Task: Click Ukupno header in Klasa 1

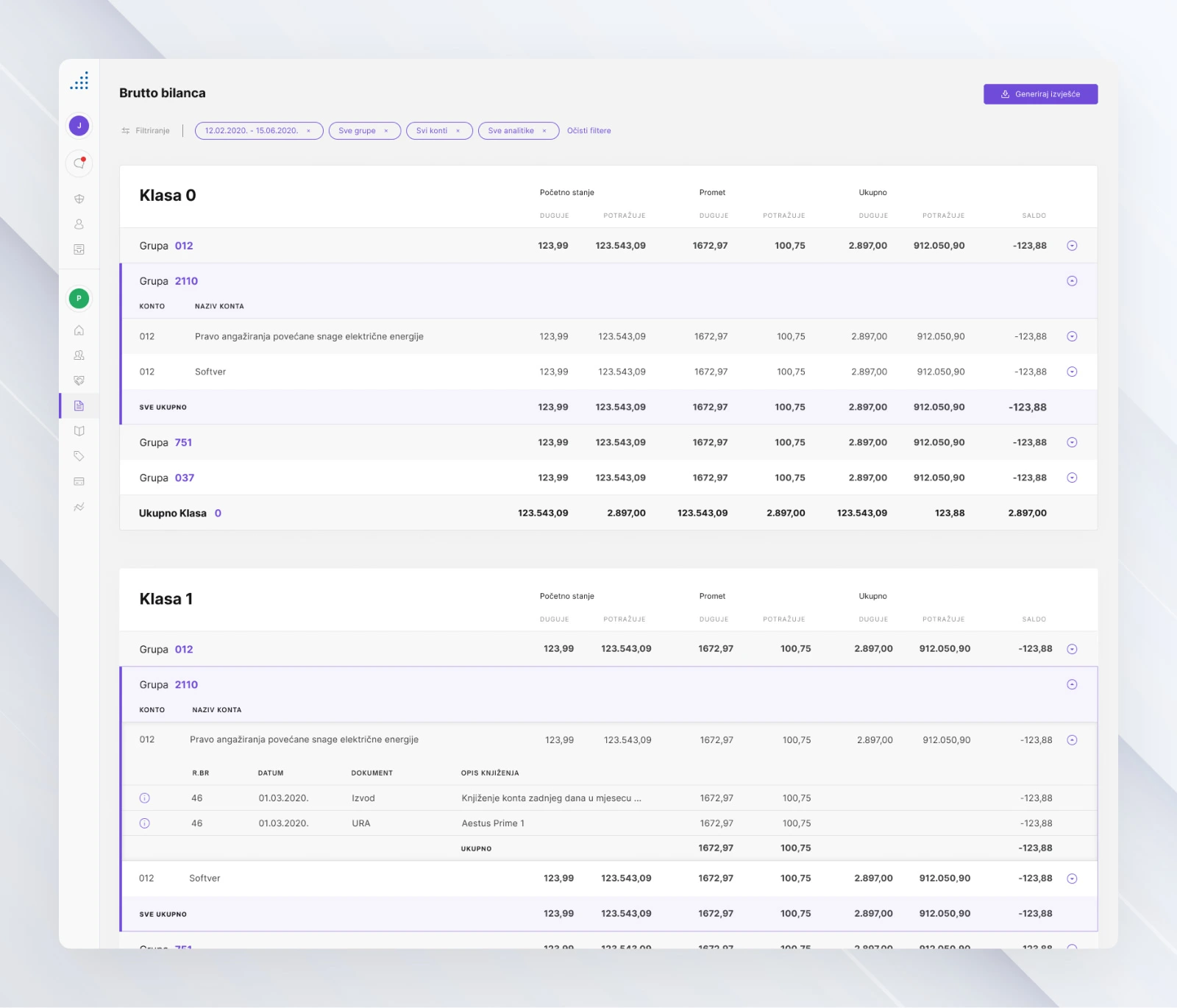Action: pyautogui.click(x=873, y=596)
